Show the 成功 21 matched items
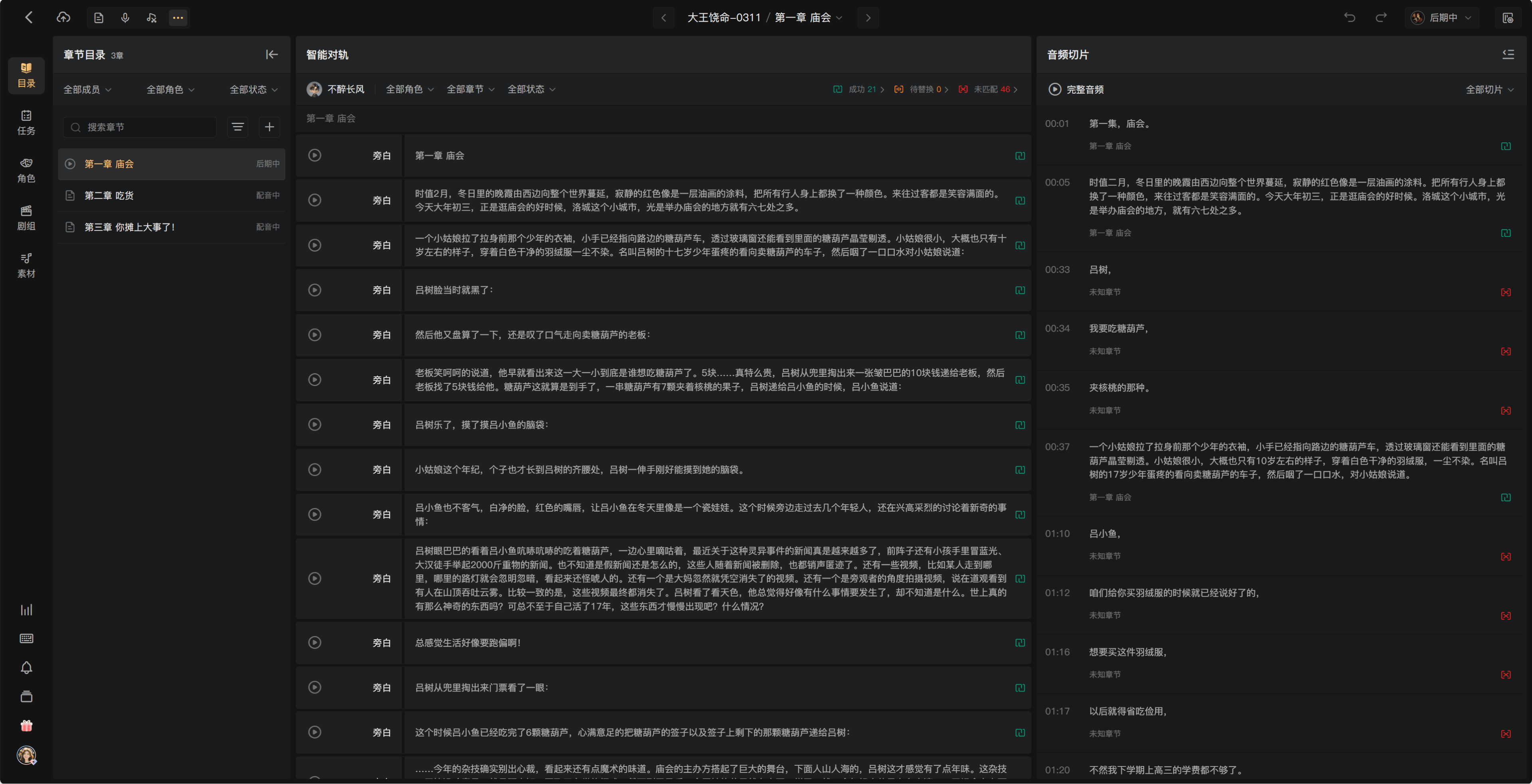 [859, 89]
